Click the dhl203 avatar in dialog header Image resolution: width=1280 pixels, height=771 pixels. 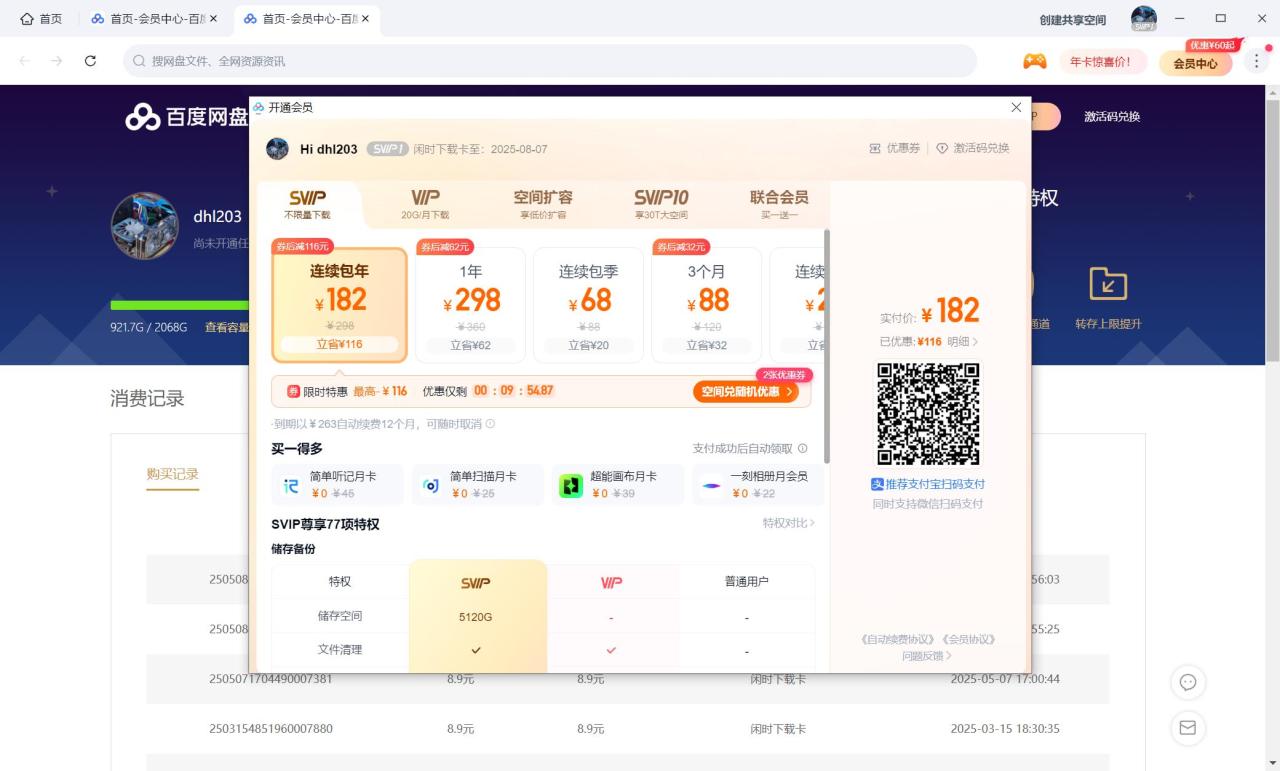pos(278,149)
